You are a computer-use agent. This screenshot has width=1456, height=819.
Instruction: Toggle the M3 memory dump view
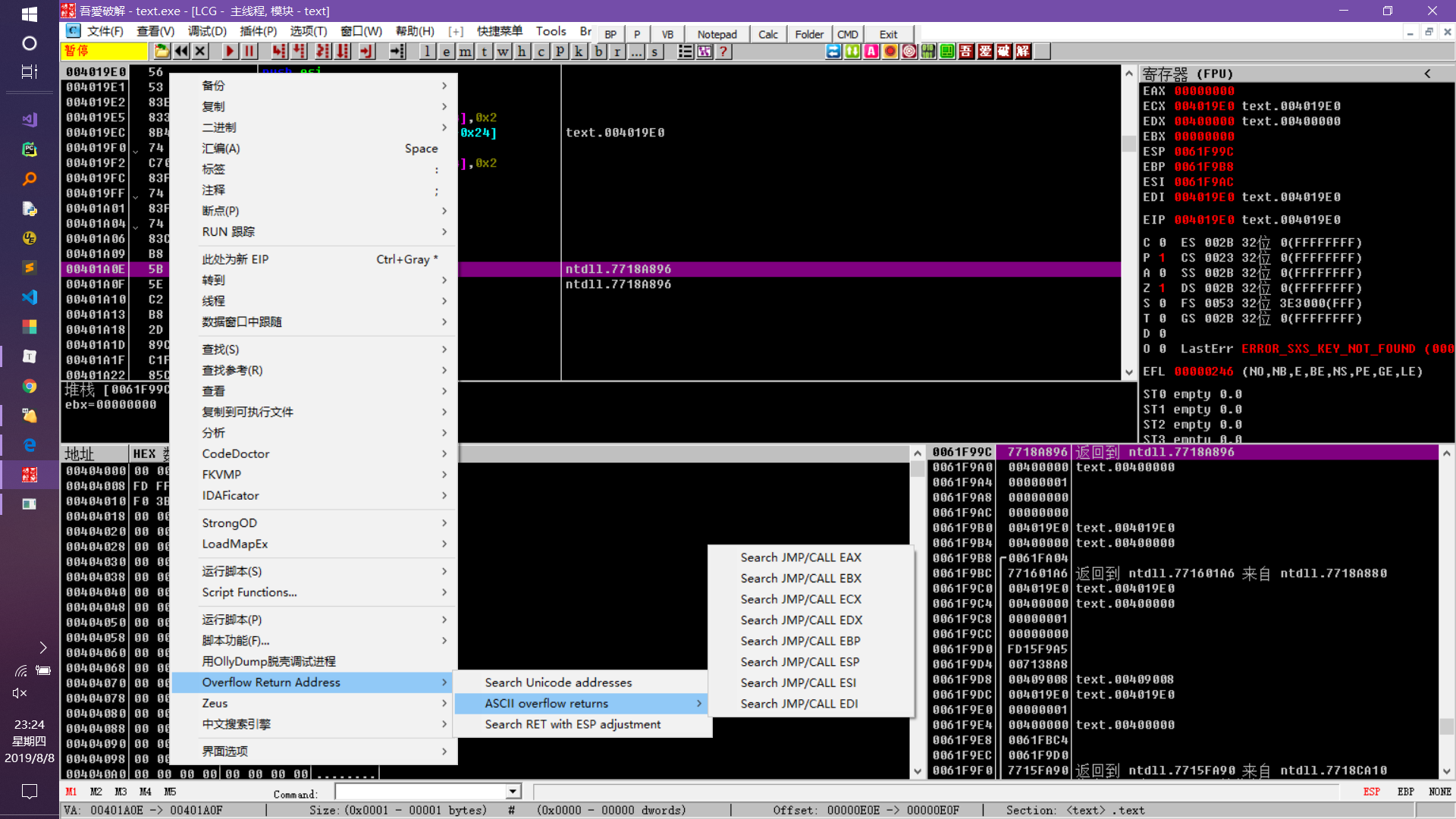coord(121,792)
